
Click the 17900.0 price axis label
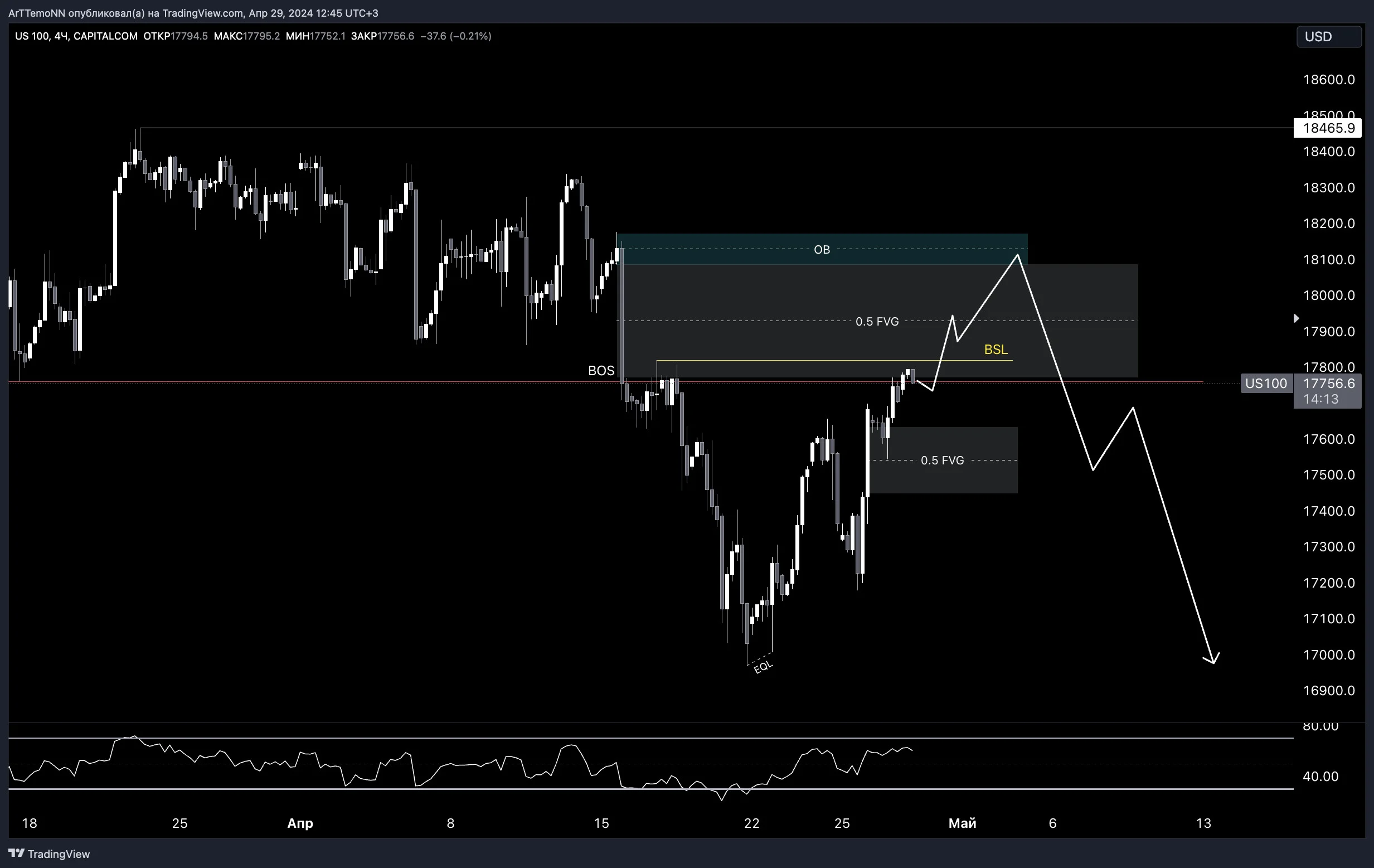[1329, 332]
